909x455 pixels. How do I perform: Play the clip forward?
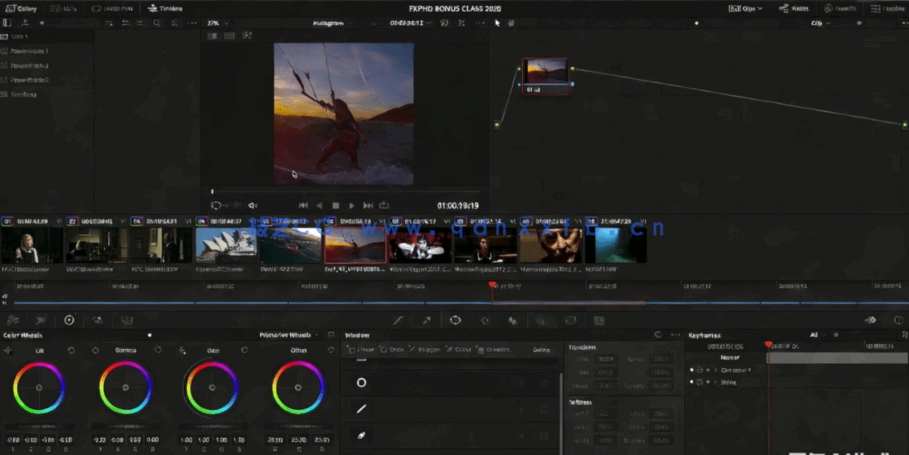coord(351,205)
